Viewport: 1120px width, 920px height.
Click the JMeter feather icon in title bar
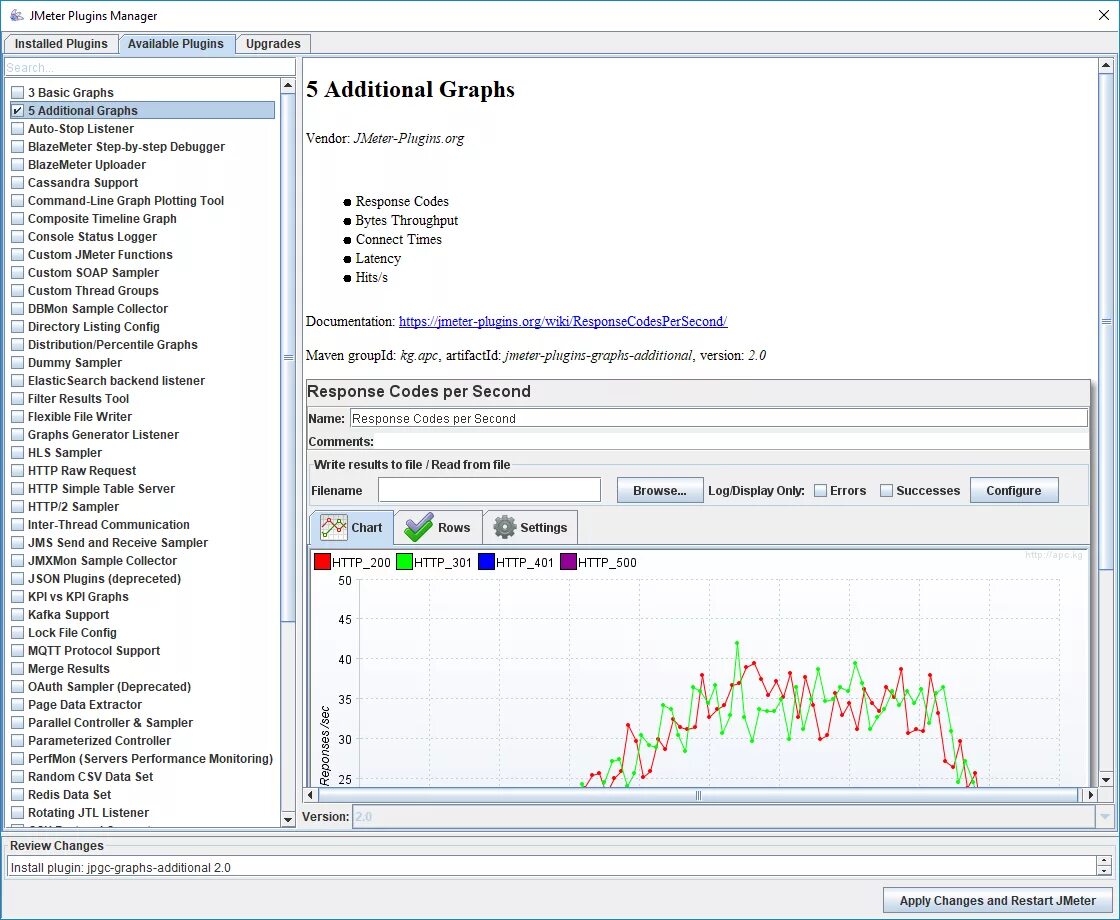pos(16,15)
